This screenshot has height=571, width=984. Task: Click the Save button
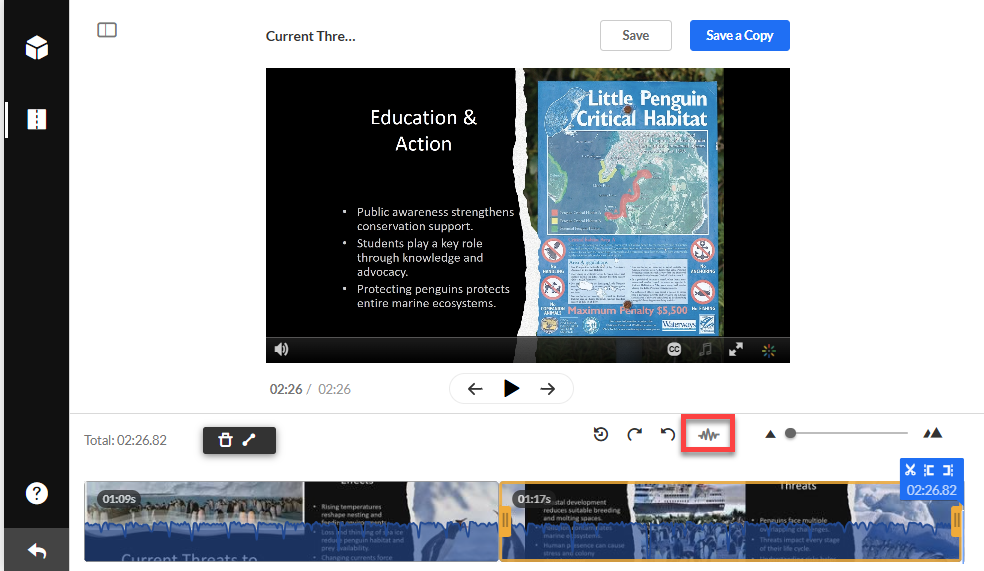[x=636, y=36]
